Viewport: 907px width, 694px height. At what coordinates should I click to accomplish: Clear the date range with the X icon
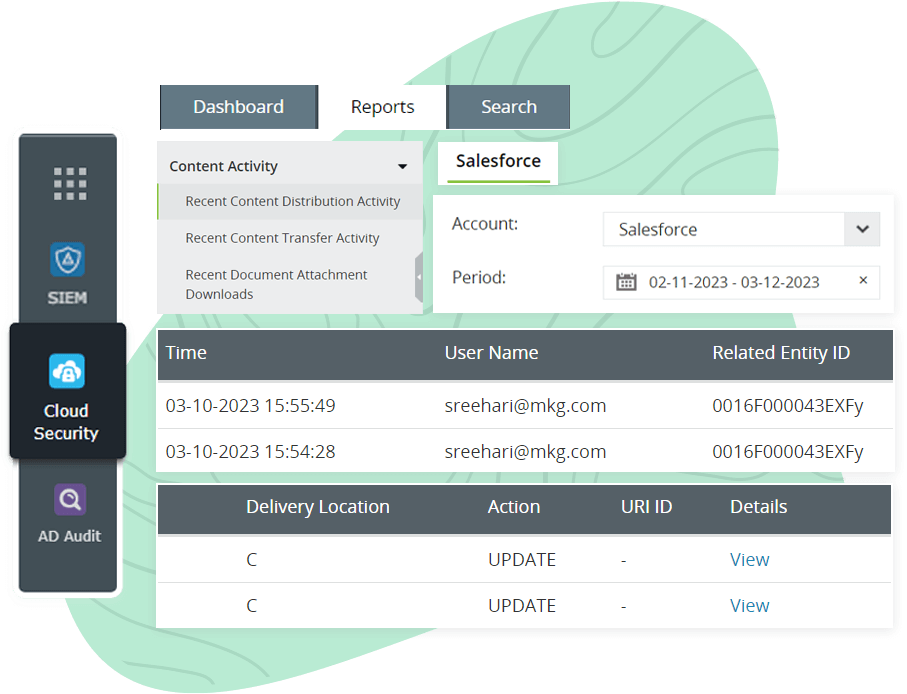pos(862,282)
